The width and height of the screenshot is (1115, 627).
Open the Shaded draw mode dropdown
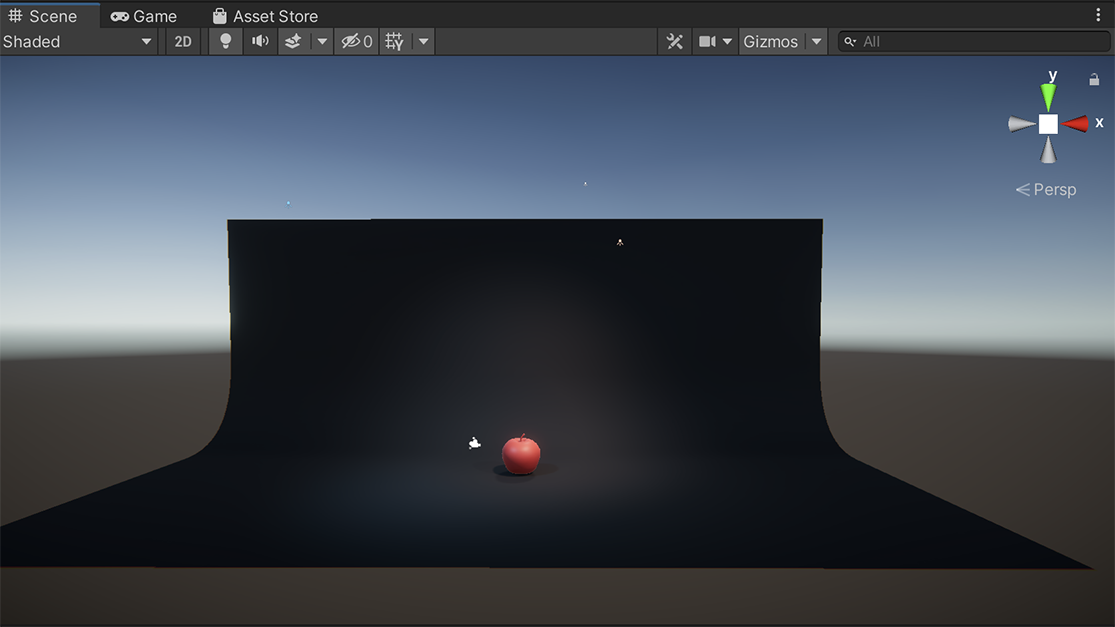coord(78,42)
